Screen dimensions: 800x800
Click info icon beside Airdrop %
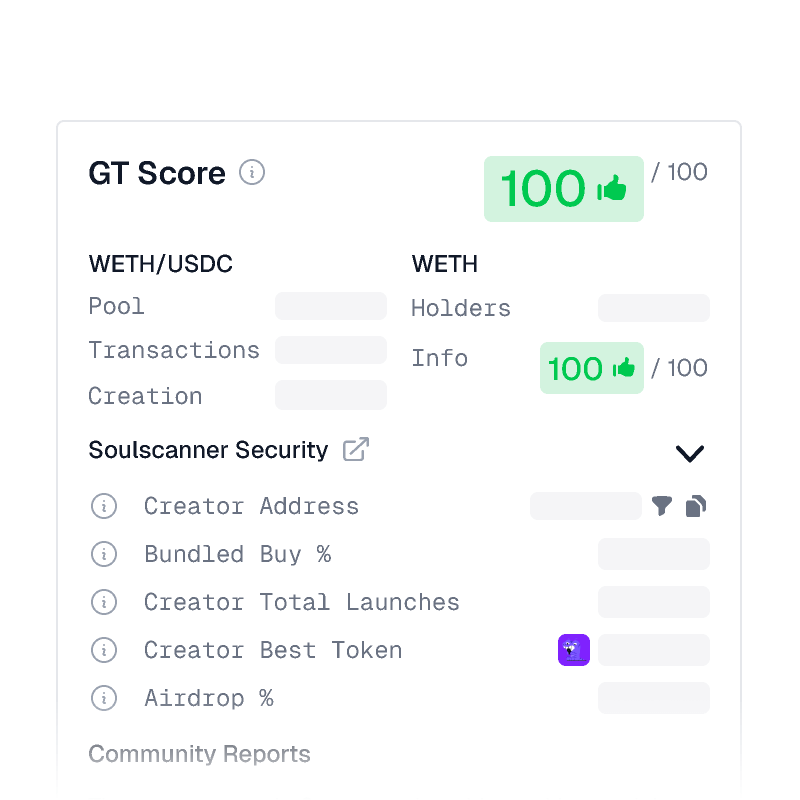point(104,698)
